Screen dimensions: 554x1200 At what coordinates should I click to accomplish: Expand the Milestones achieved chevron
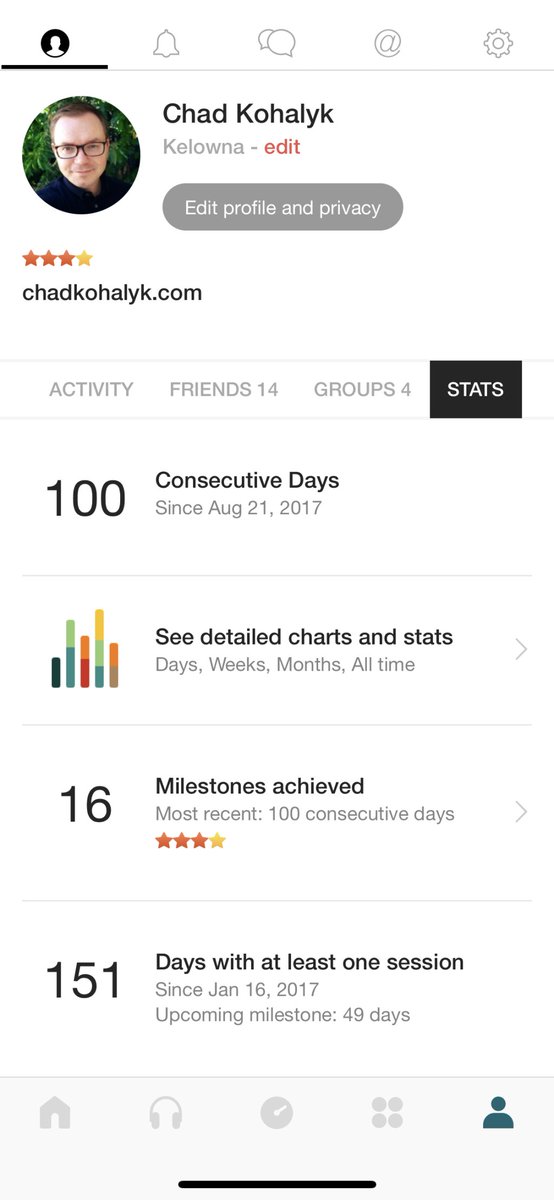(x=521, y=811)
